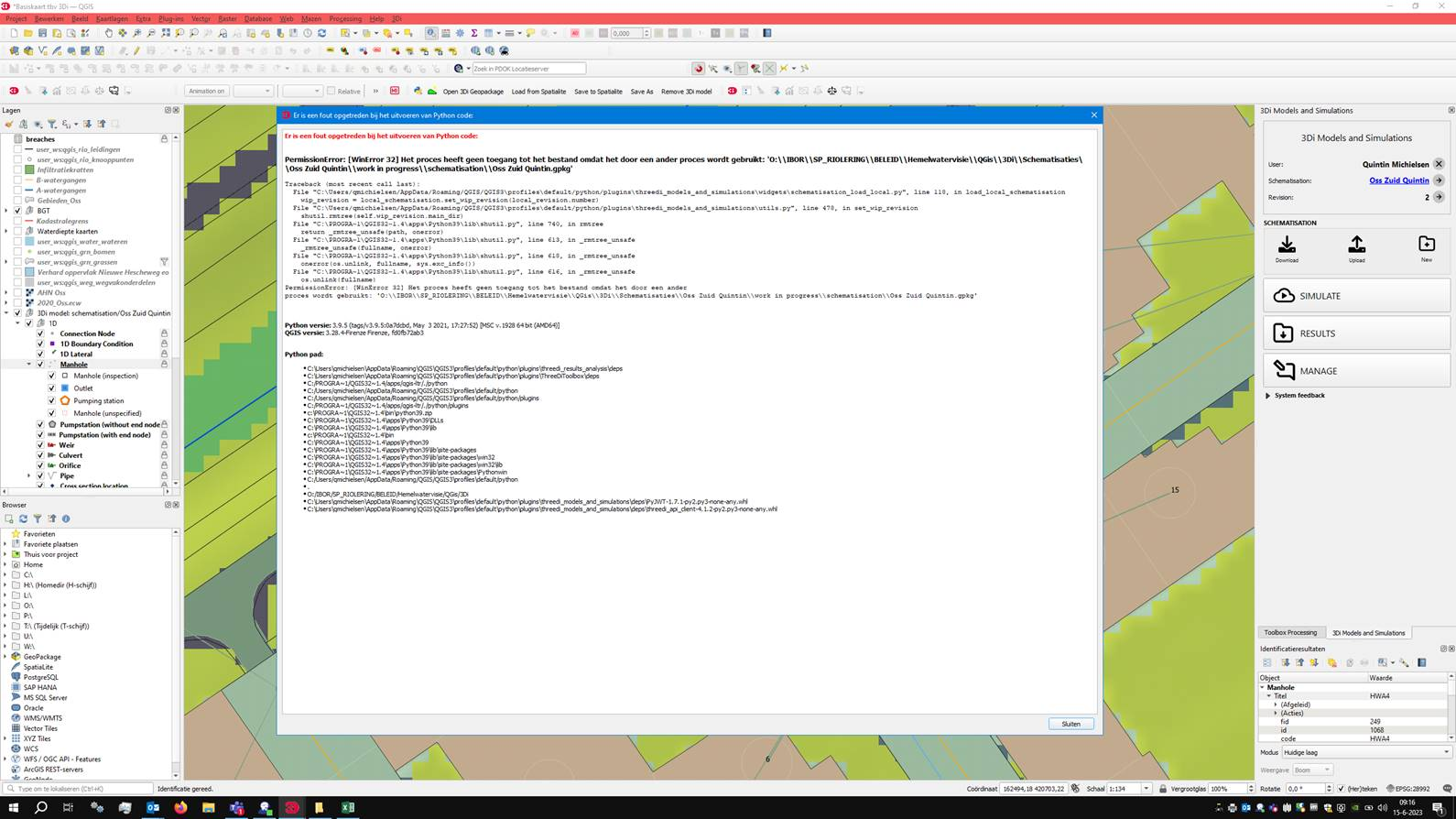The width and height of the screenshot is (1456, 819).
Task: Click the Animation on button
Action: point(206,91)
